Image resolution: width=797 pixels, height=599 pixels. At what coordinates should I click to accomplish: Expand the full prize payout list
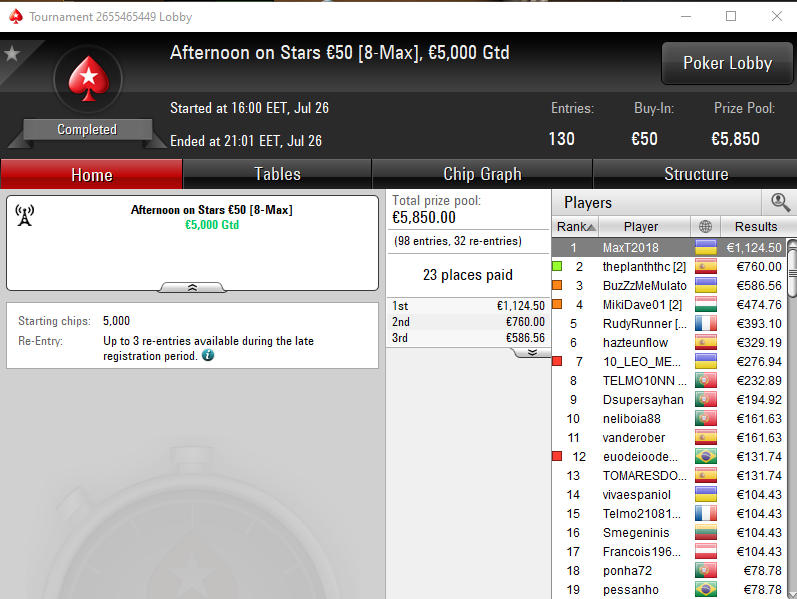coord(532,352)
